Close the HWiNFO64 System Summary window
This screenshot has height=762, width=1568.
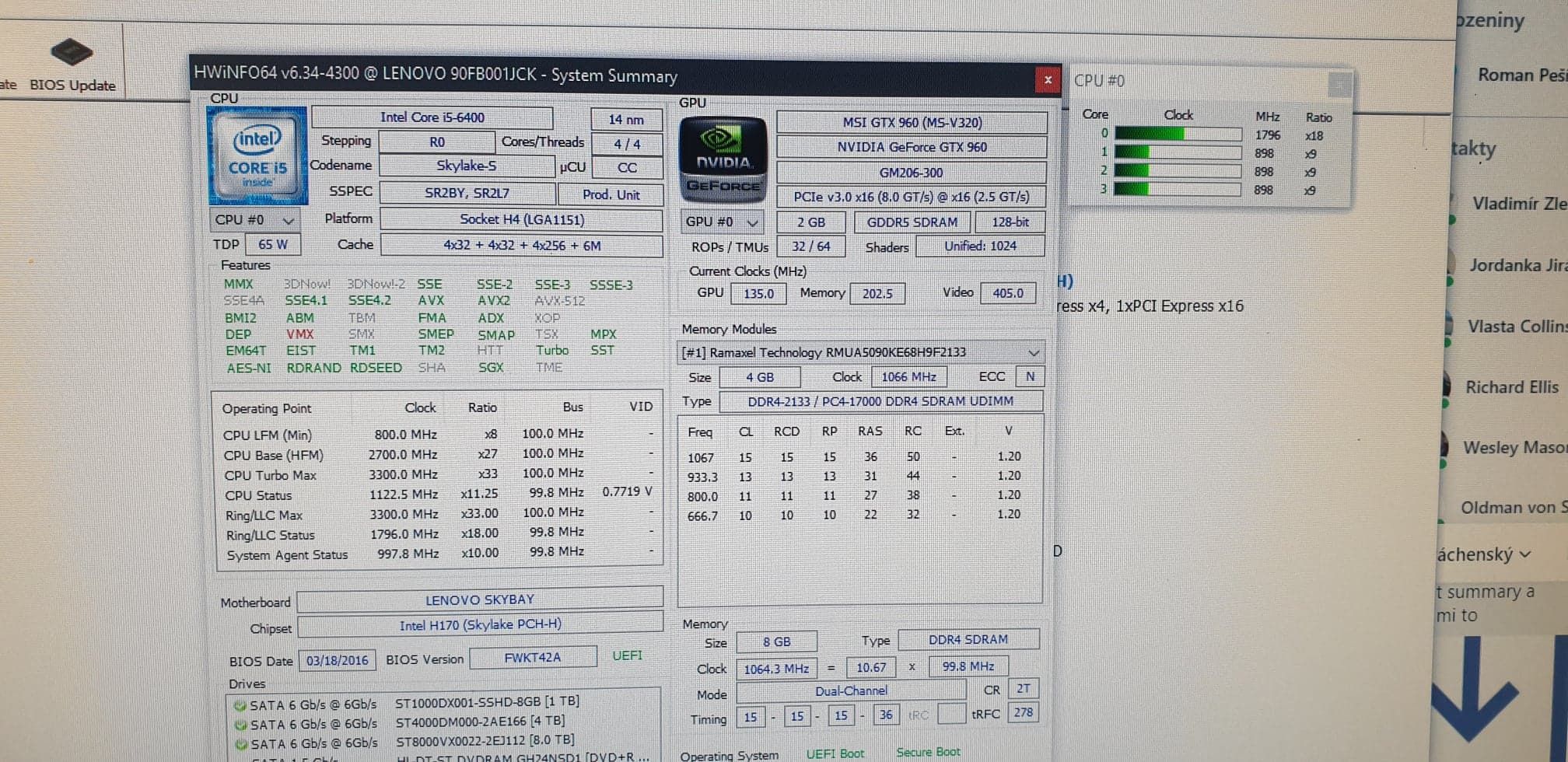click(1047, 79)
